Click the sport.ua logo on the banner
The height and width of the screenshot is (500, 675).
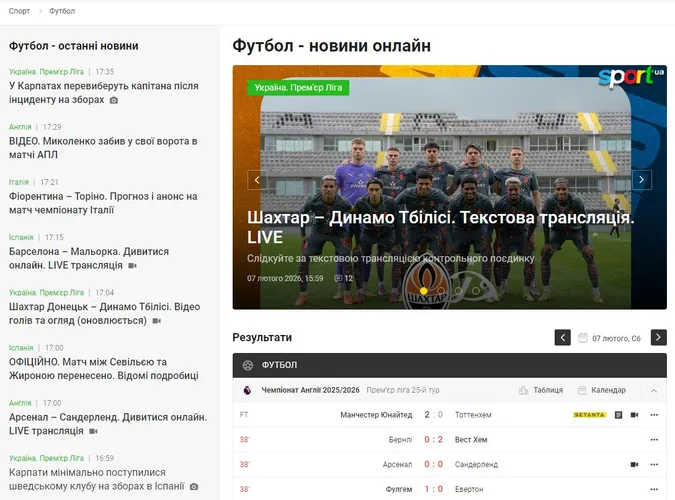pos(631,77)
